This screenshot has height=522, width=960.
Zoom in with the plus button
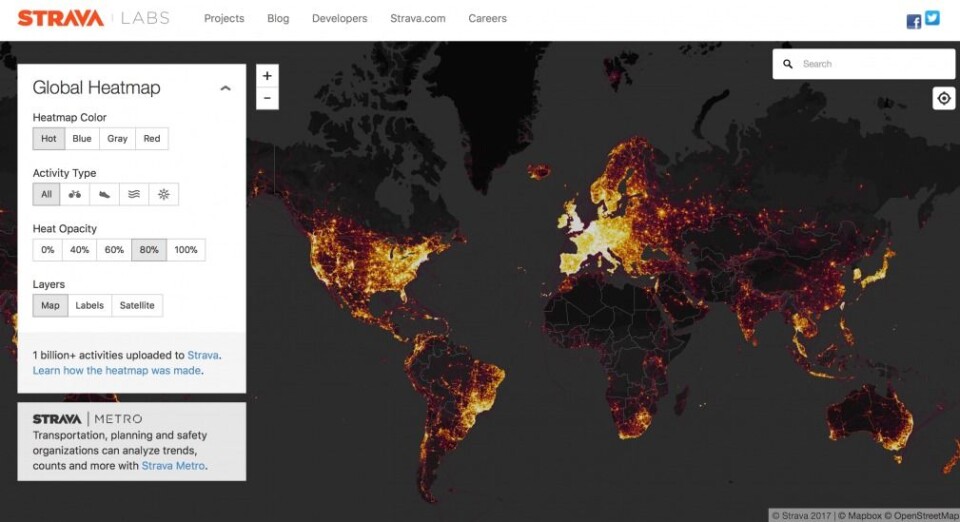coord(267,76)
